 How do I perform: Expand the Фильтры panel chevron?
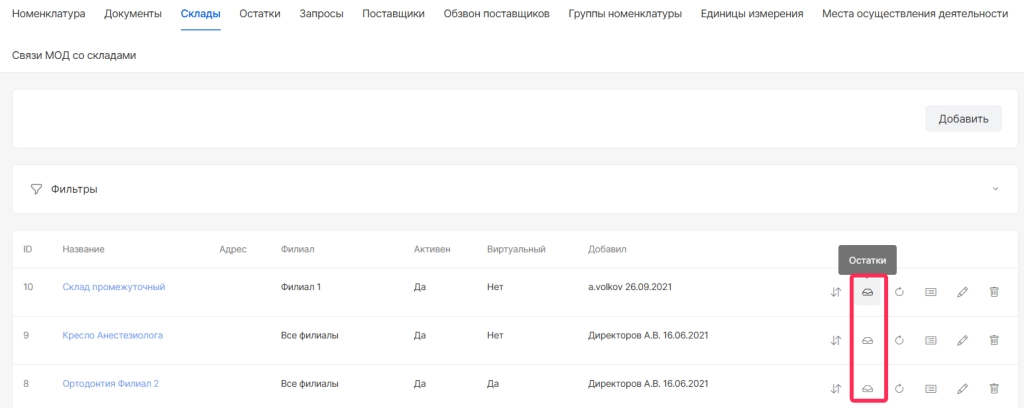point(995,189)
